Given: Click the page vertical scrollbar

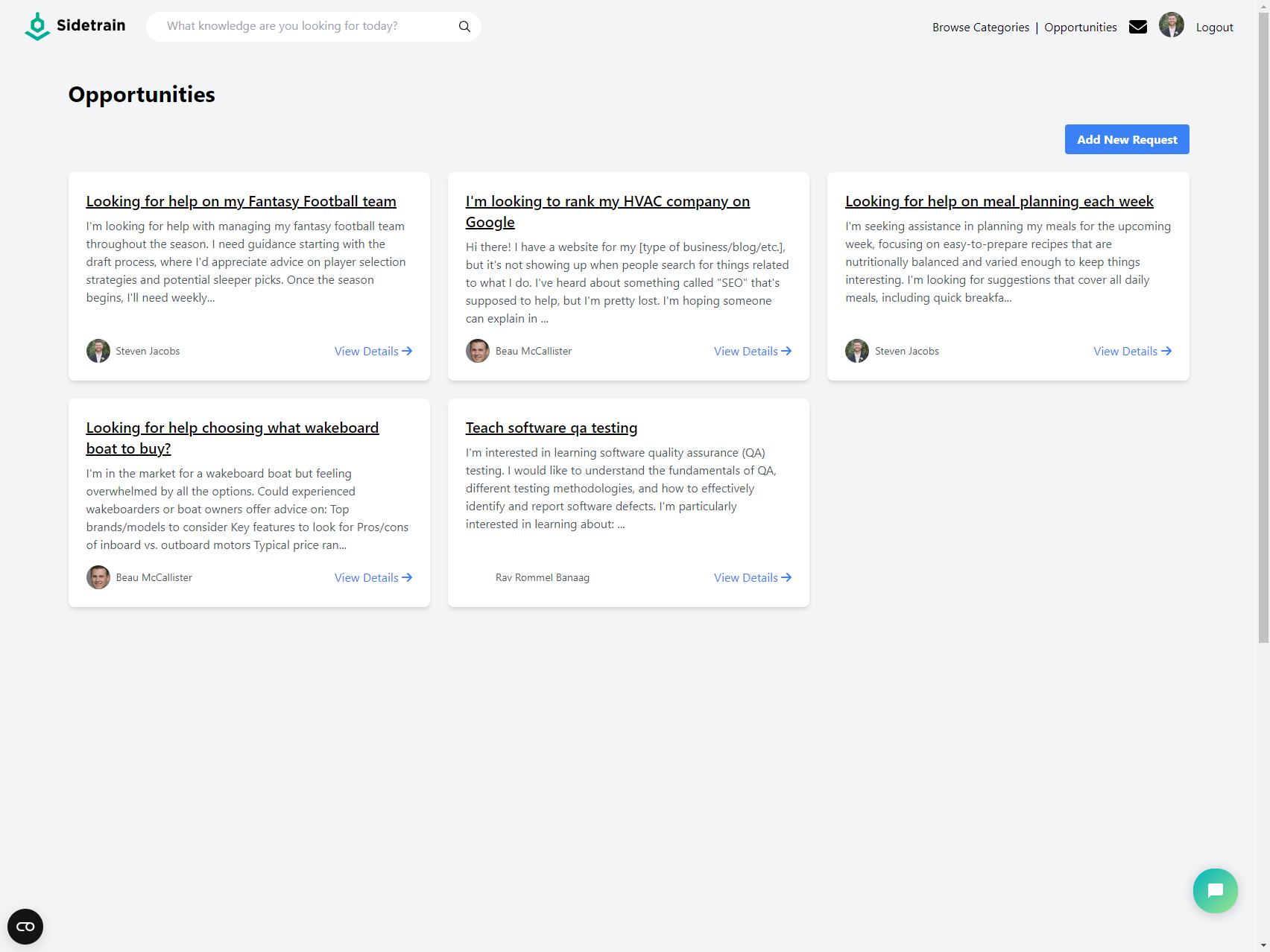Looking at the screenshot, I should (x=1263, y=372).
